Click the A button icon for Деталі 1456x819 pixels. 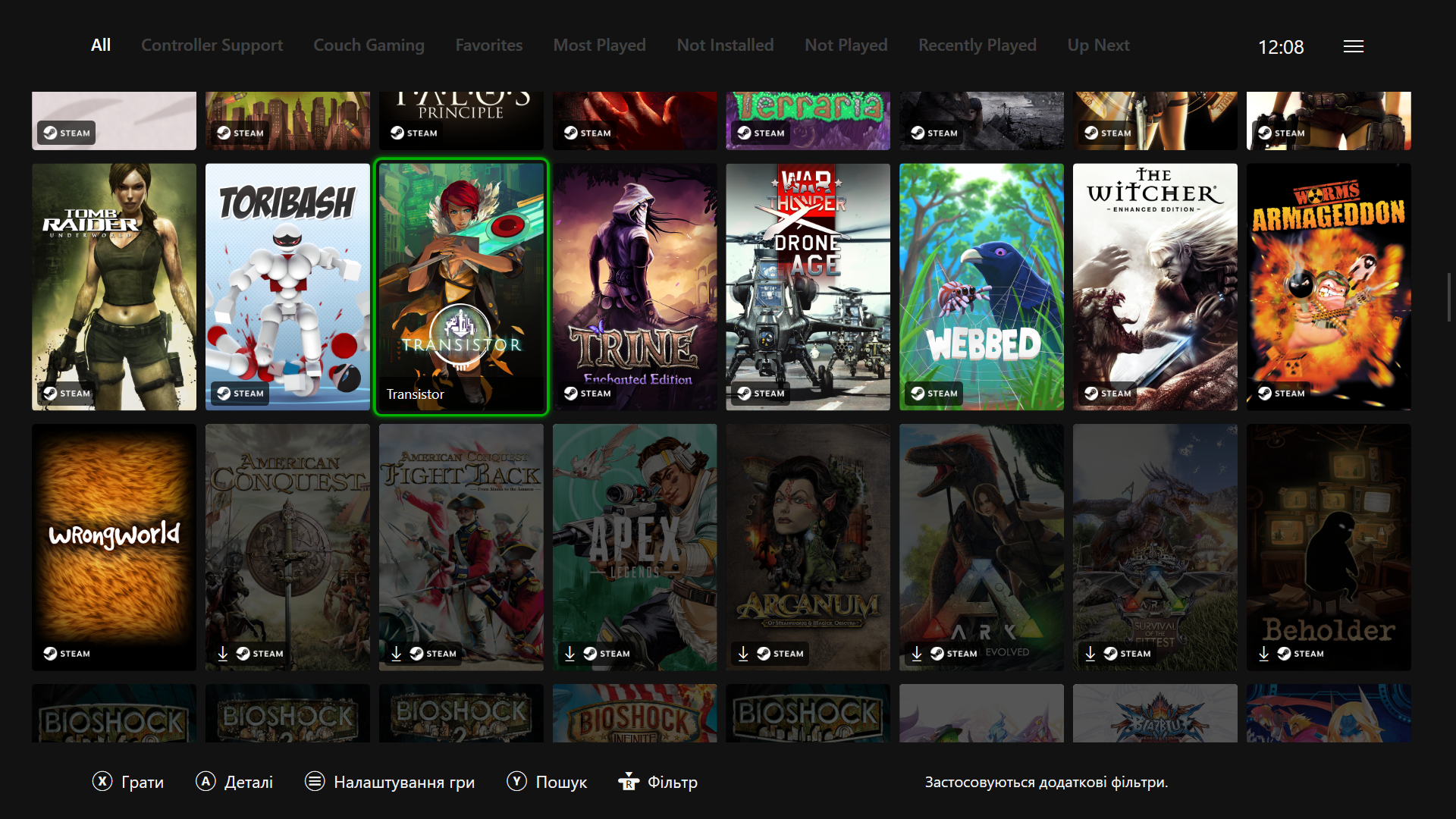coord(206,781)
